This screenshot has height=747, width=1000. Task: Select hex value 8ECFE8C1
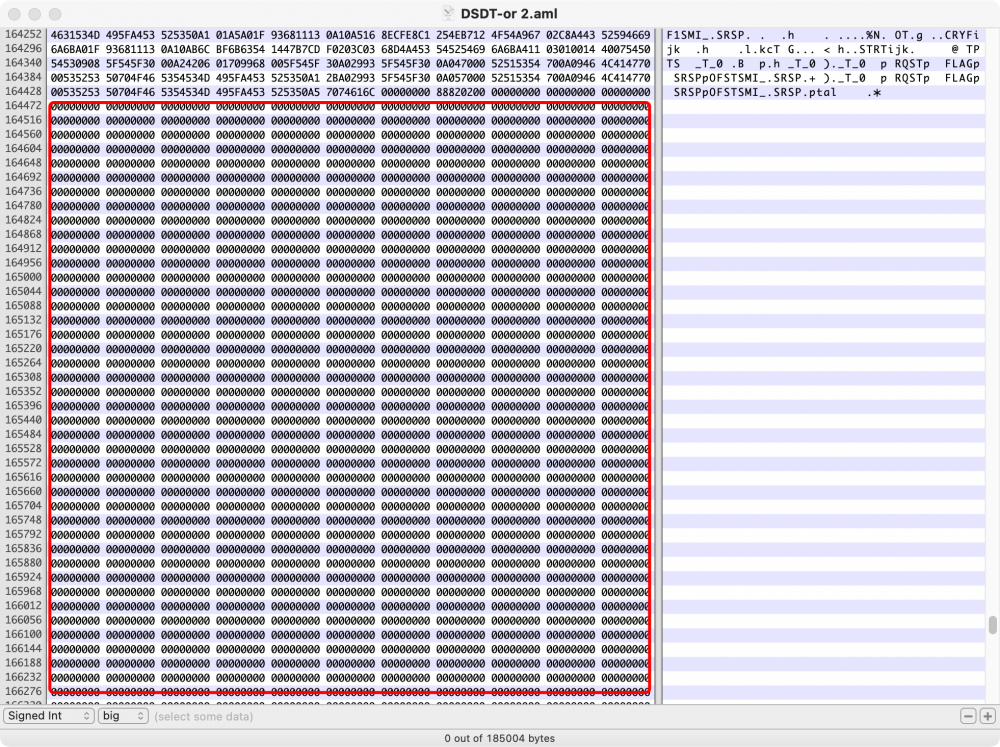tap(406, 35)
